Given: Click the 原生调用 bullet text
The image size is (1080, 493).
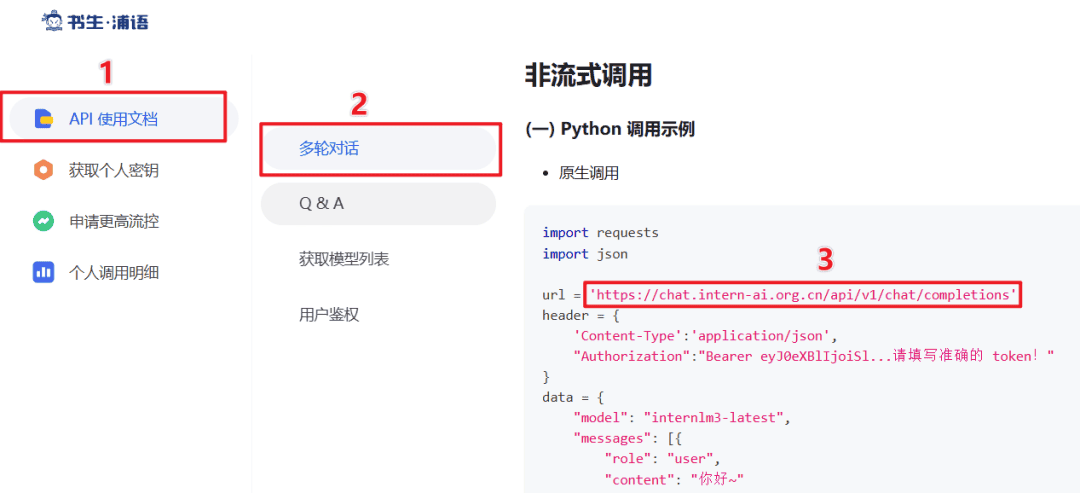Looking at the screenshot, I should 589,173.
